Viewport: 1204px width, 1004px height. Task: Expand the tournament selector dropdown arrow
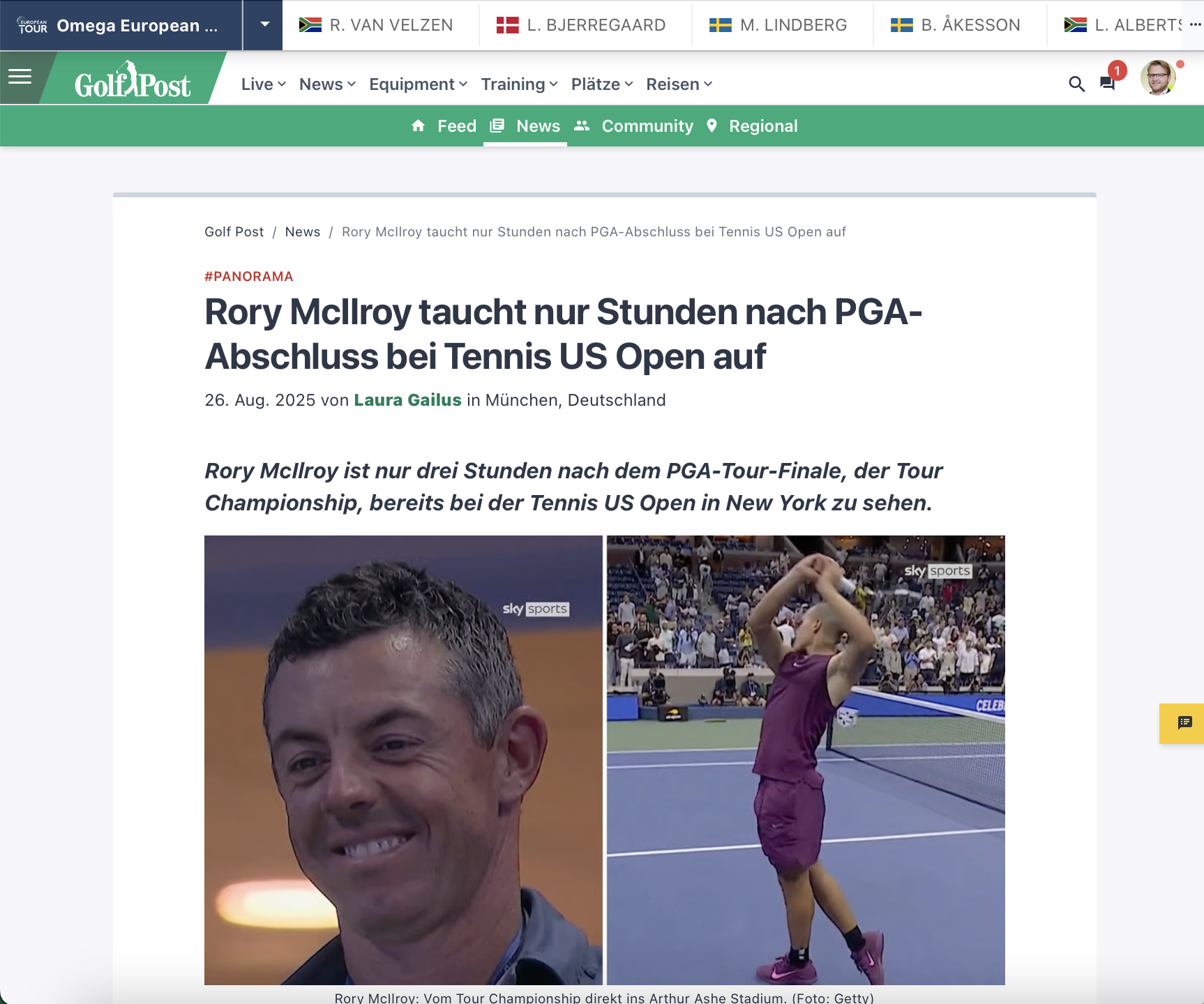click(264, 25)
